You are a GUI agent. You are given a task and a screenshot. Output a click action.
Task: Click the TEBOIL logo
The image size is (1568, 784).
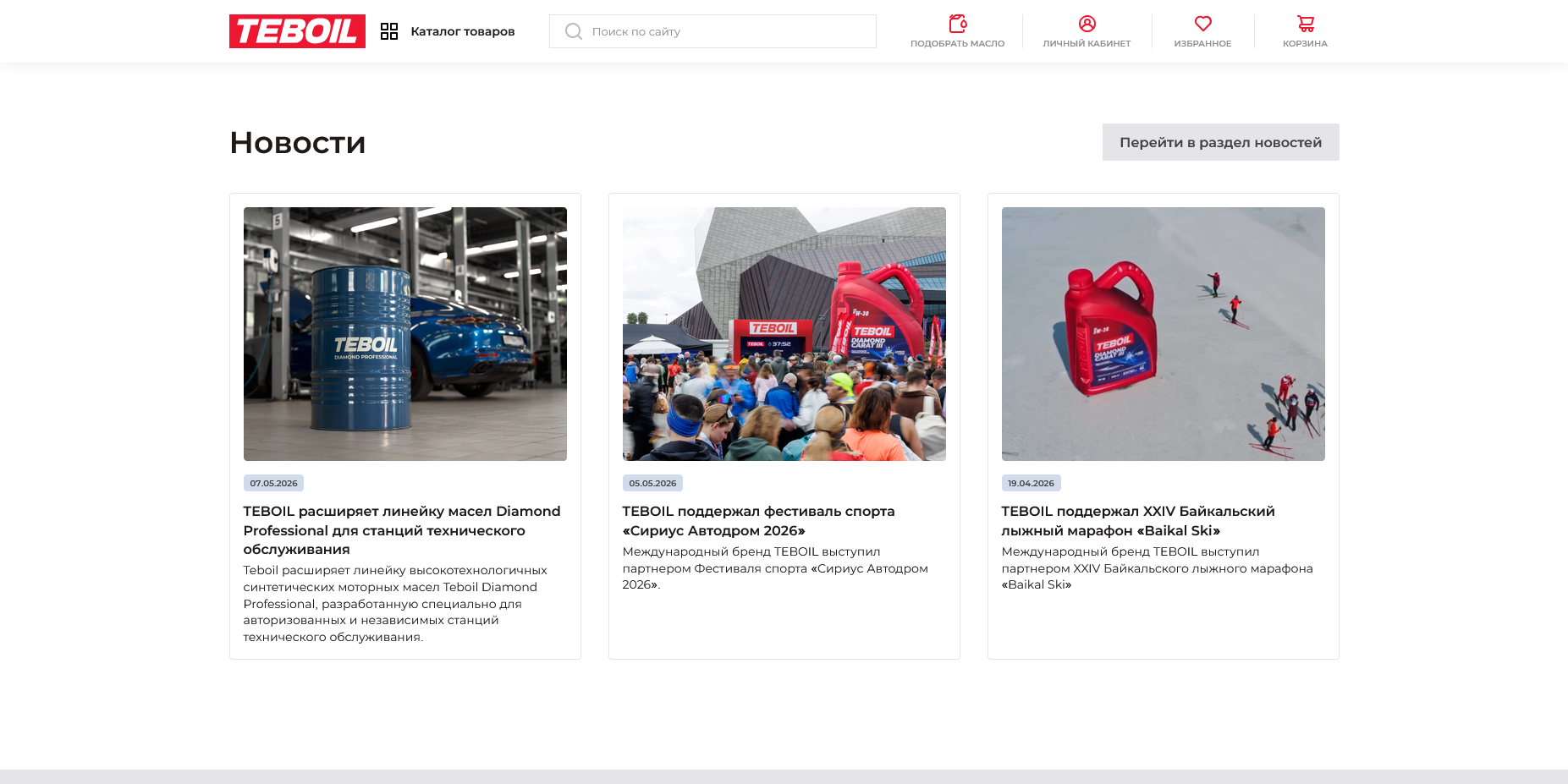pos(297,31)
